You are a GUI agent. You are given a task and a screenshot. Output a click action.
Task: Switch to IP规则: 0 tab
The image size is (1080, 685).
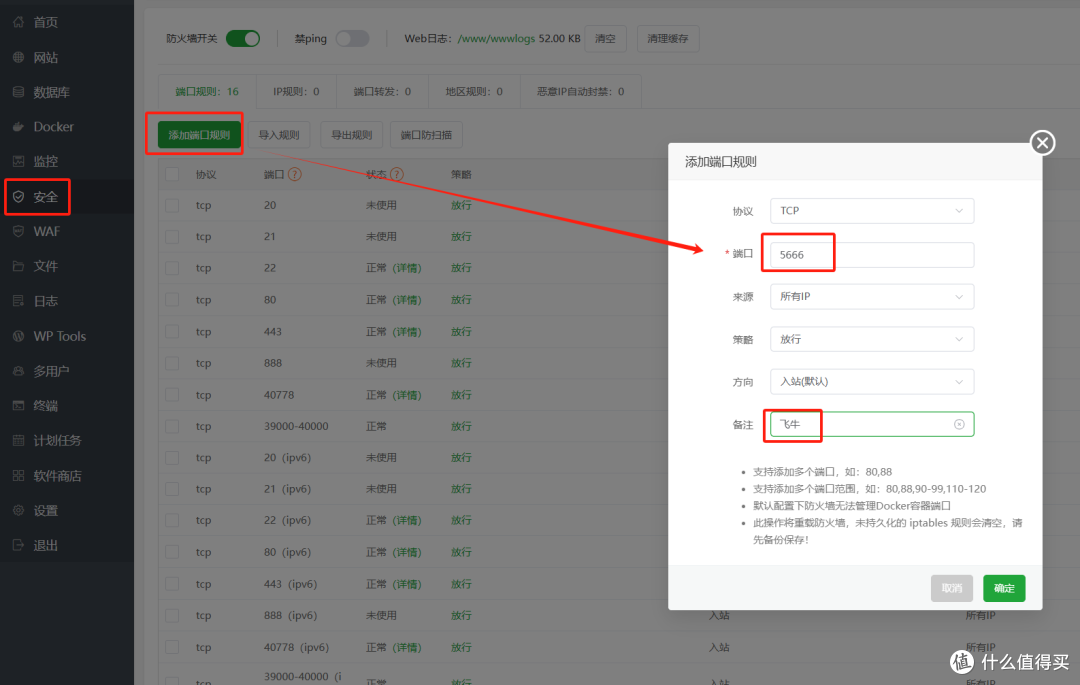[296, 92]
